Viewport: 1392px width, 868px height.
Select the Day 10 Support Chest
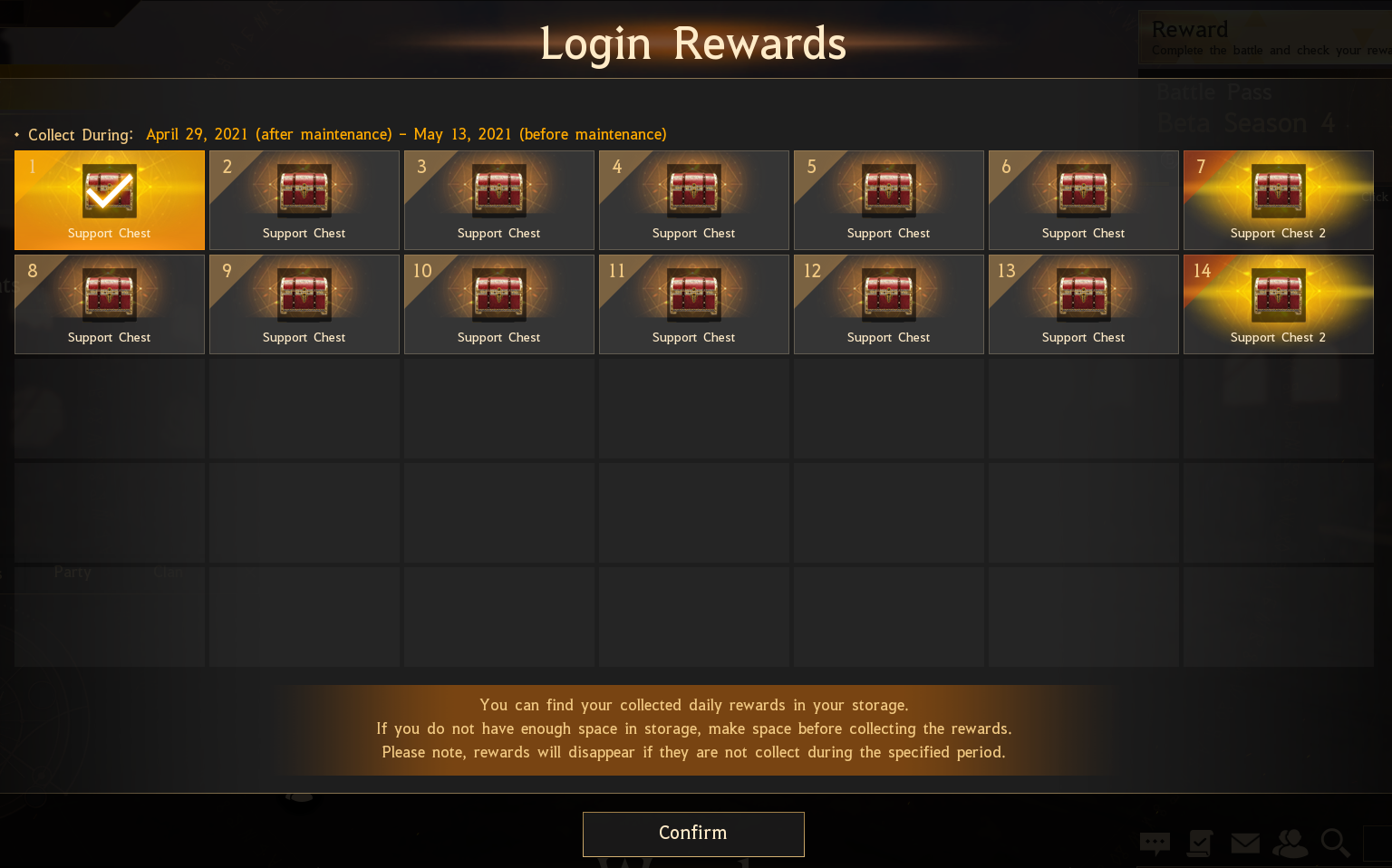coord(499,304)
